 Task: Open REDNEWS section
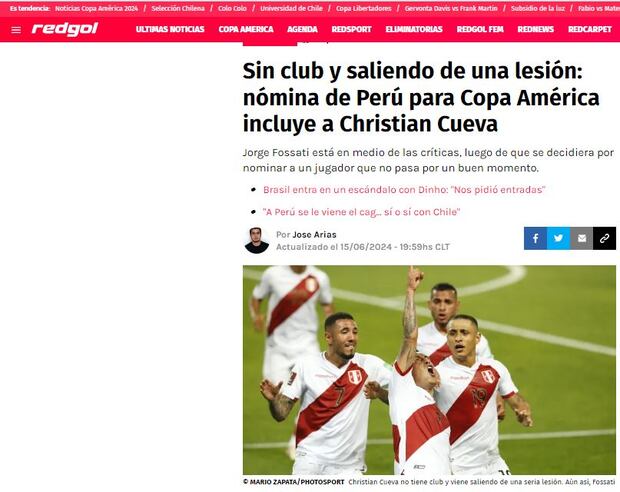(x=536, y=29)
